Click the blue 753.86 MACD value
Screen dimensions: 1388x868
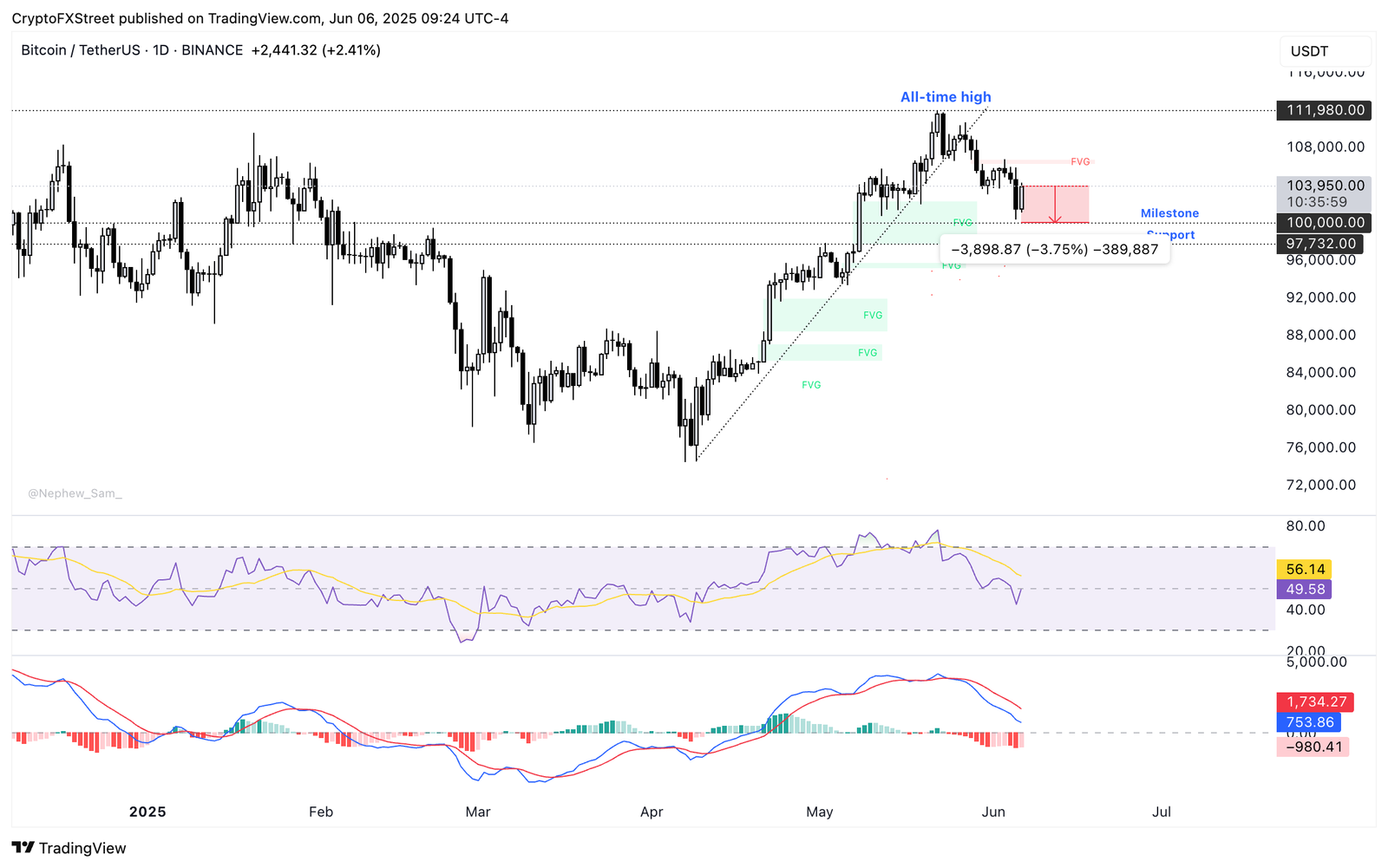[x=1309, y=722]
